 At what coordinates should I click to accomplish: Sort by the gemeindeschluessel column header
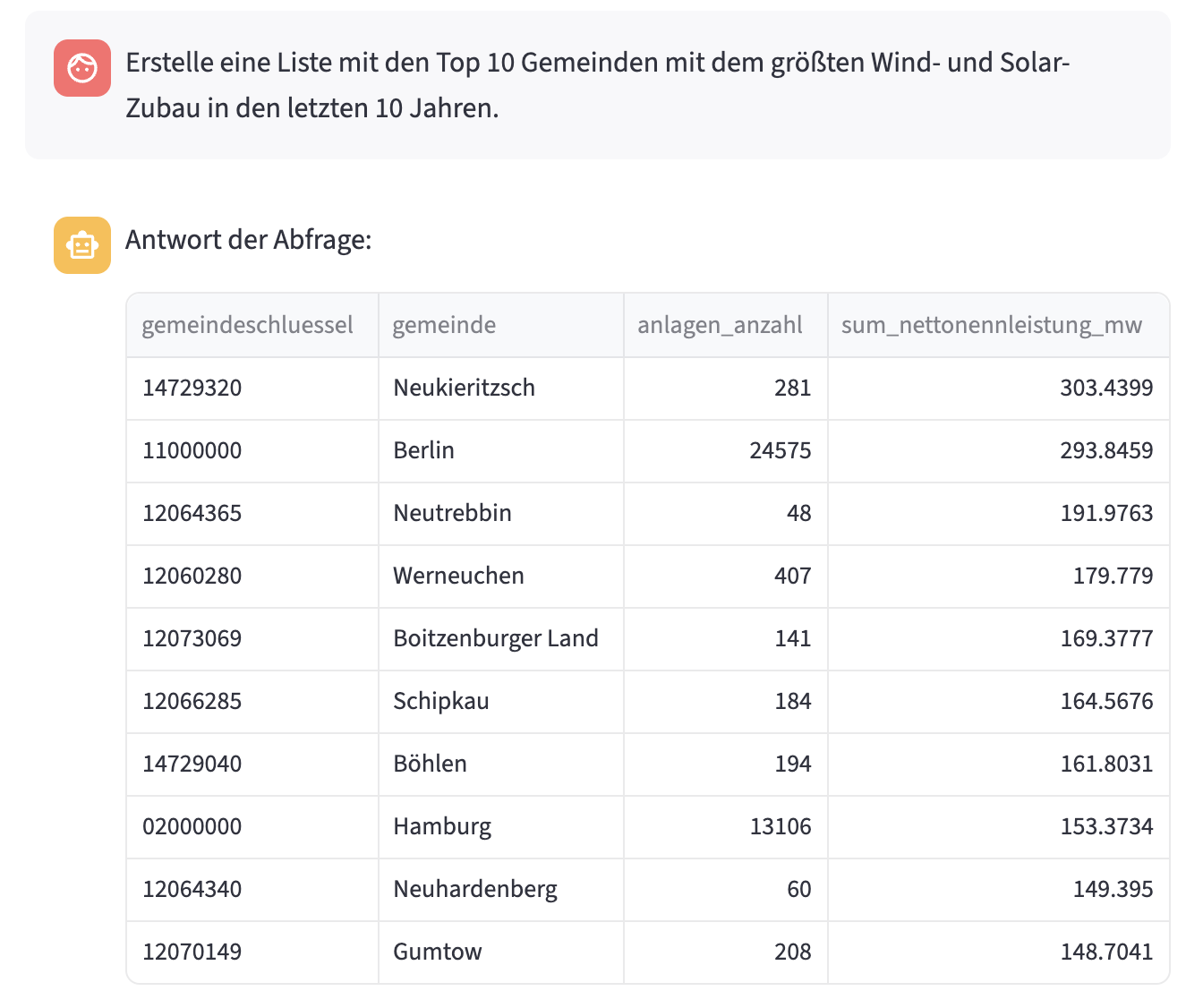[252, 325]
